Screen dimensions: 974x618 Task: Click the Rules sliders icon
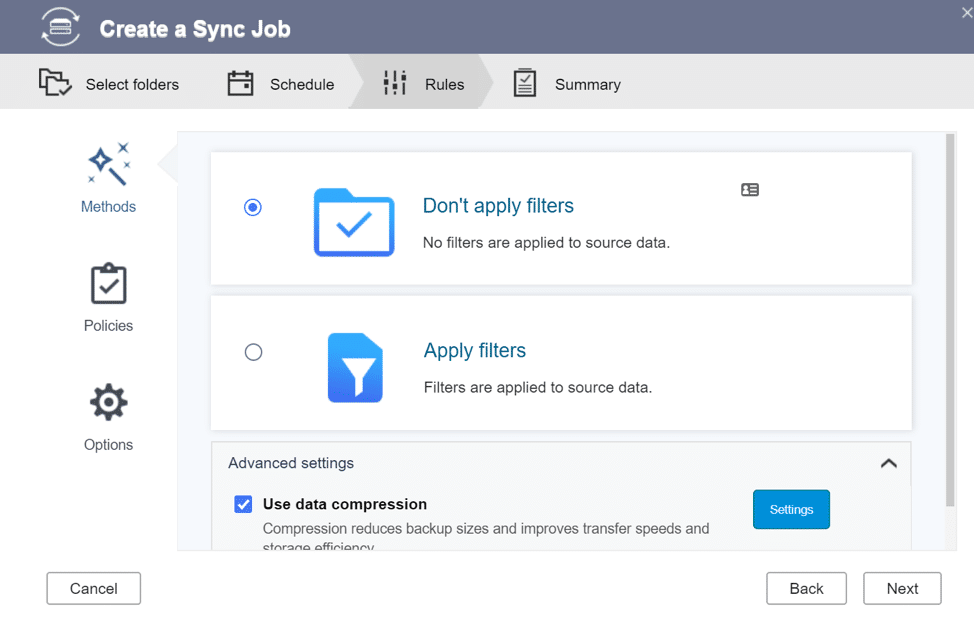(395, 83)
